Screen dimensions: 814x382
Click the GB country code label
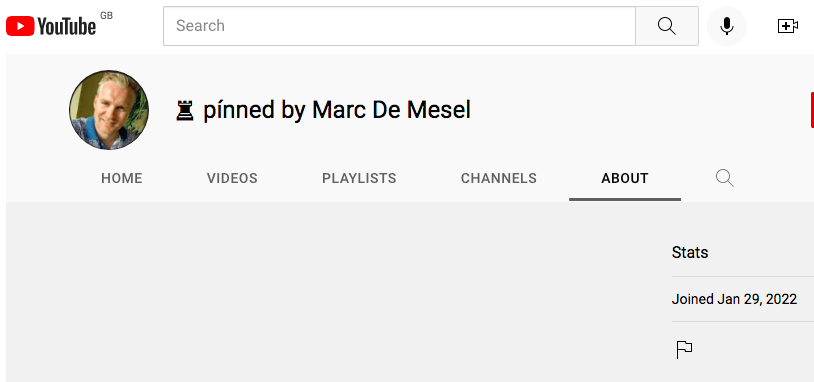pyautogui.click(x=106, y=16)
